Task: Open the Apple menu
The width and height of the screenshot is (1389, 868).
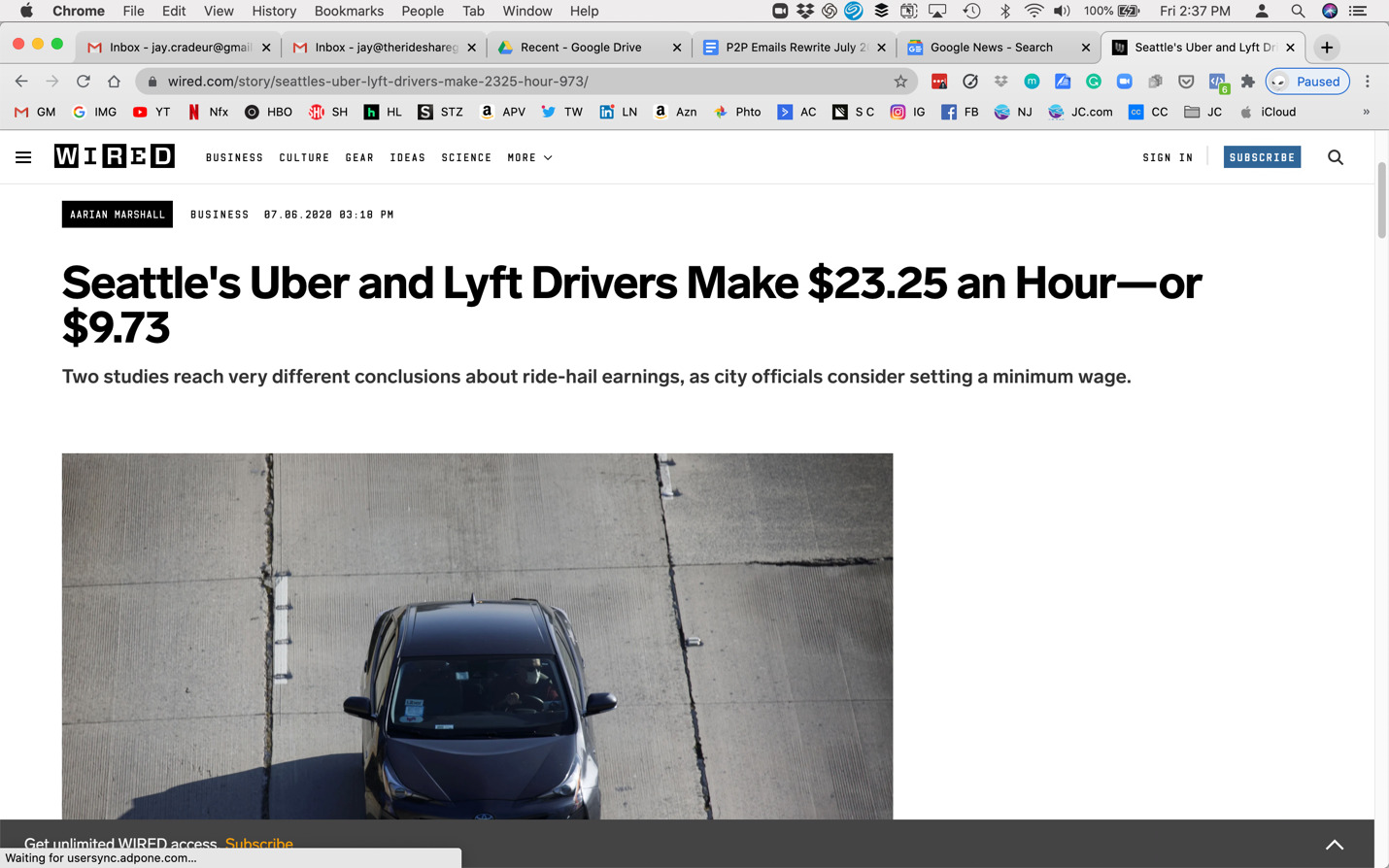Action: (x=26, y=11)
